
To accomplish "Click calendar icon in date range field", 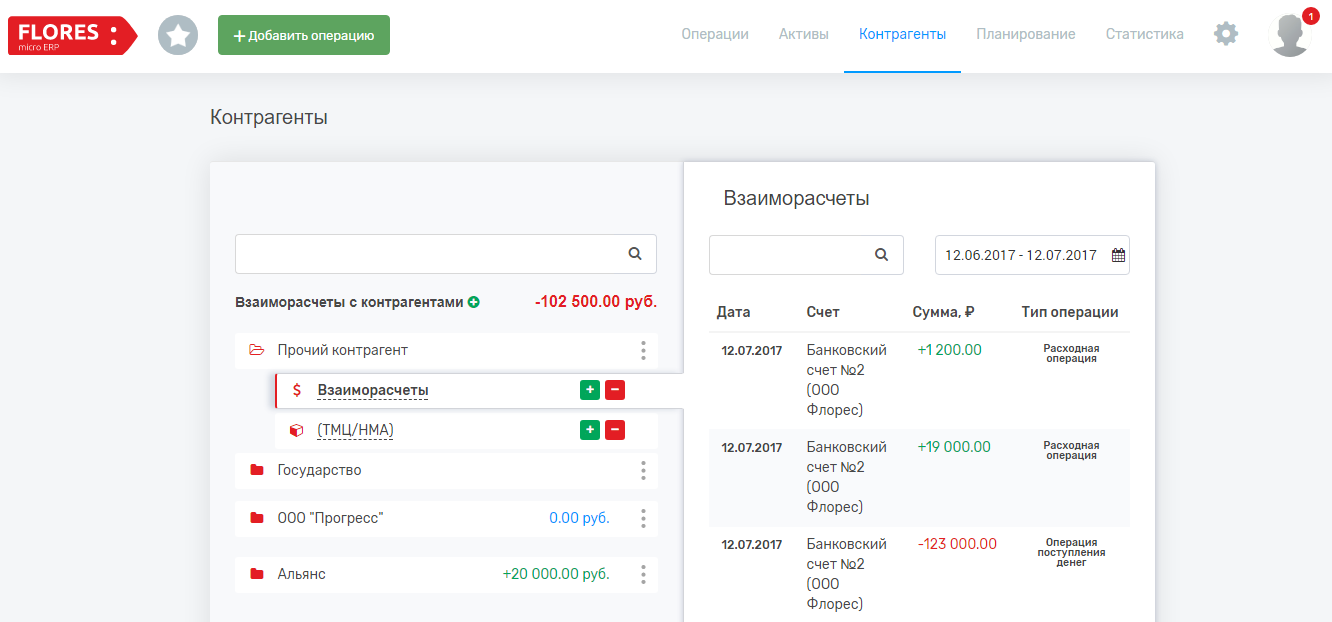I will tap(1118, 255).
